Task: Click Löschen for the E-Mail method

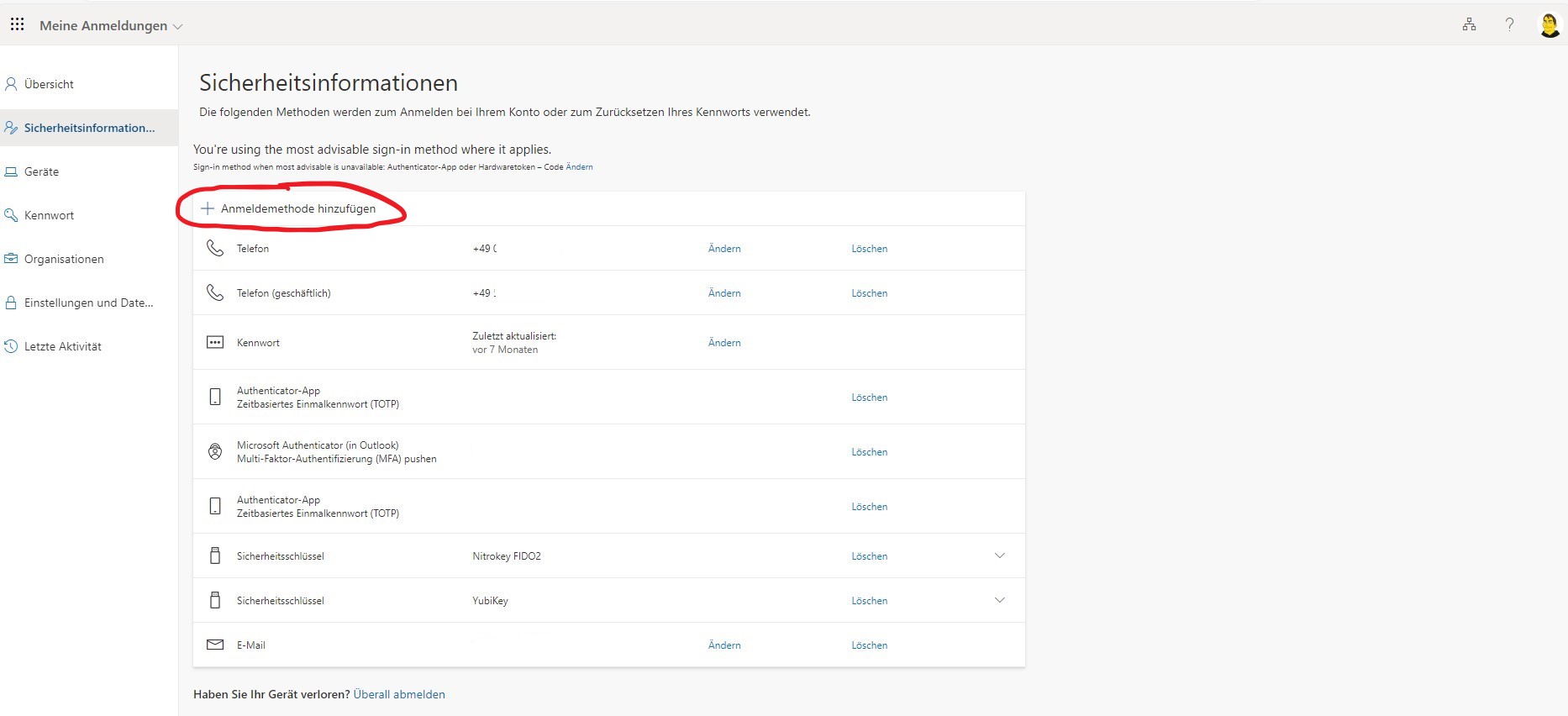Action: pos(869,645)
